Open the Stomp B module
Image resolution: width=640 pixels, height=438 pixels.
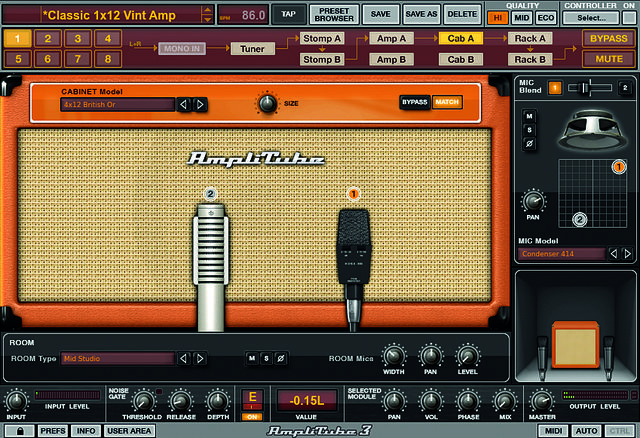click(x=322, y=60)
